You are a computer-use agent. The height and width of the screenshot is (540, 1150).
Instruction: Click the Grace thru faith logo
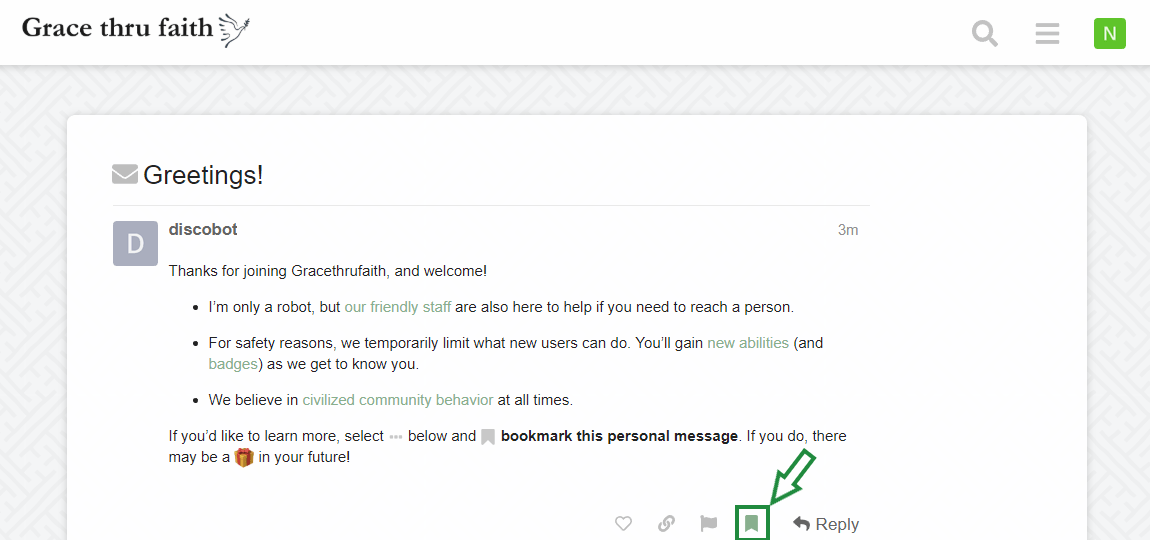[136, 29]
